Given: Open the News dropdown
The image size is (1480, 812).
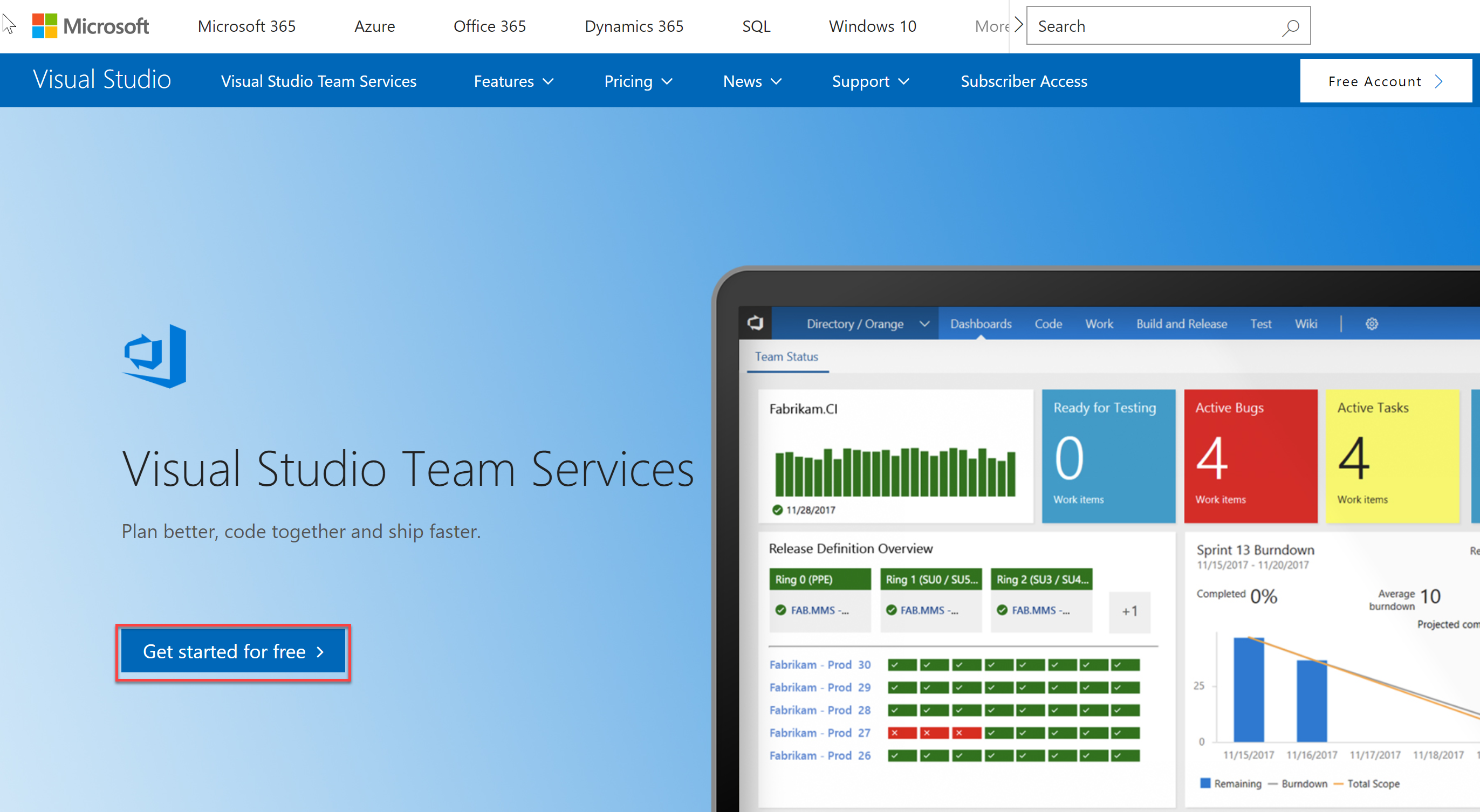Looking at the screenshot, I should pyautogui.click(x=751, y=81).
